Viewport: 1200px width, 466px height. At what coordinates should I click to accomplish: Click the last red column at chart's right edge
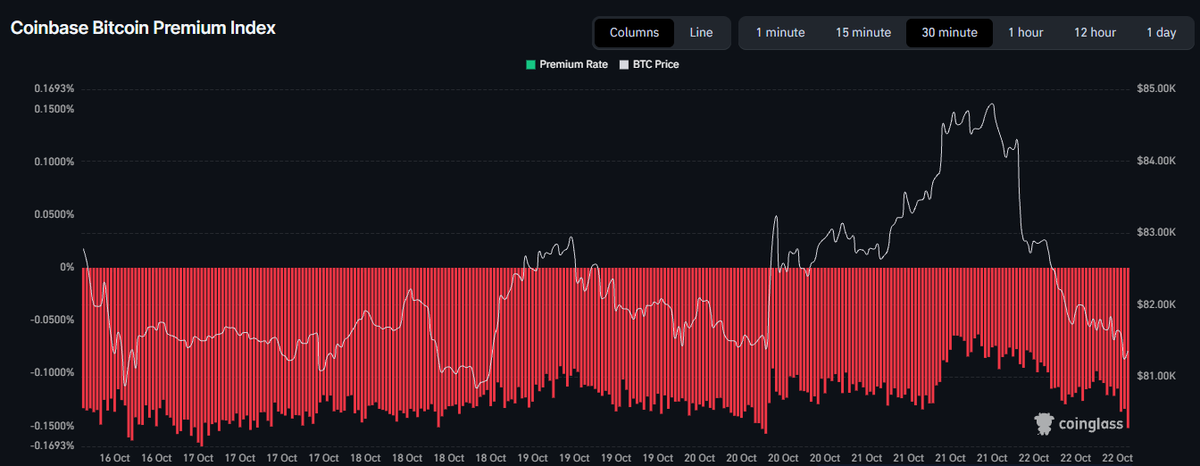(x=1128, y=347)
